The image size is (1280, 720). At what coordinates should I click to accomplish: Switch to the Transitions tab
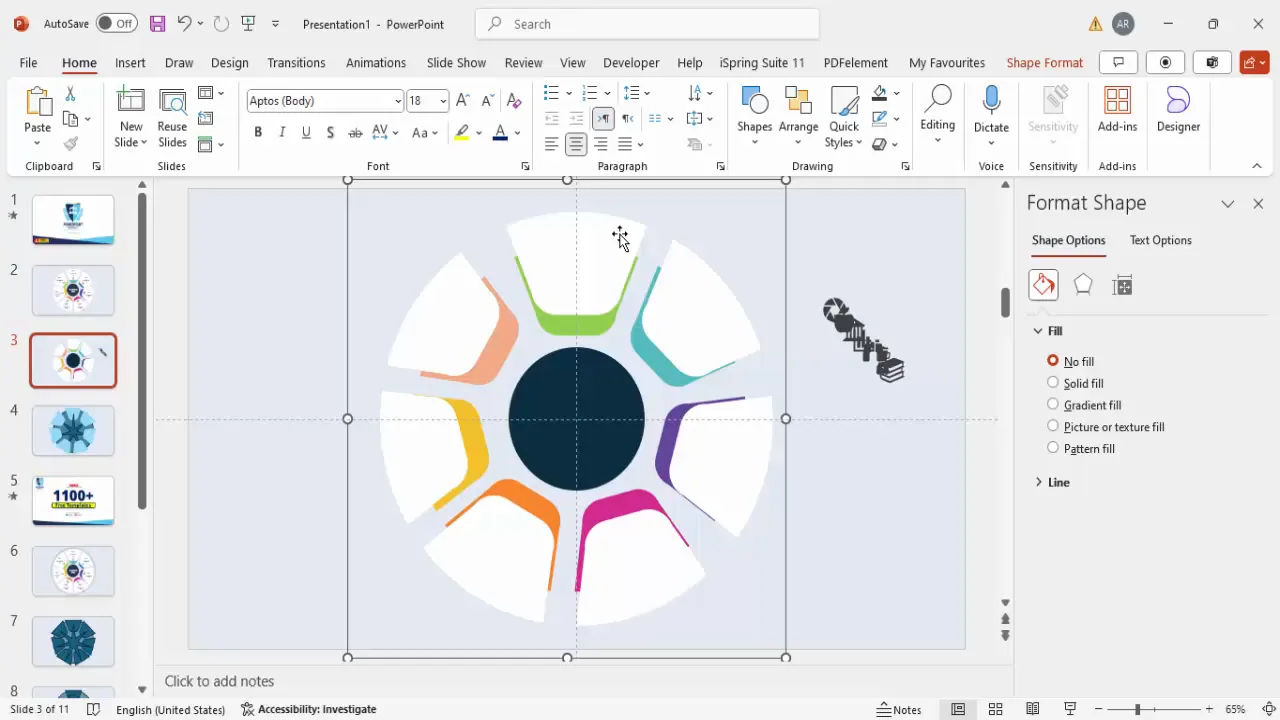point(296,62)
